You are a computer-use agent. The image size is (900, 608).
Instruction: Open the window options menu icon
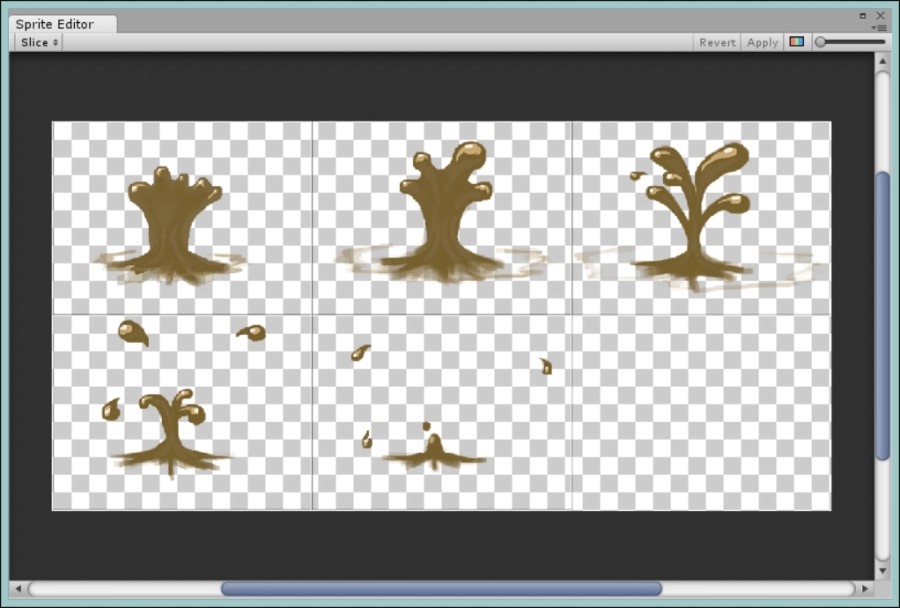tap(880, 28)
